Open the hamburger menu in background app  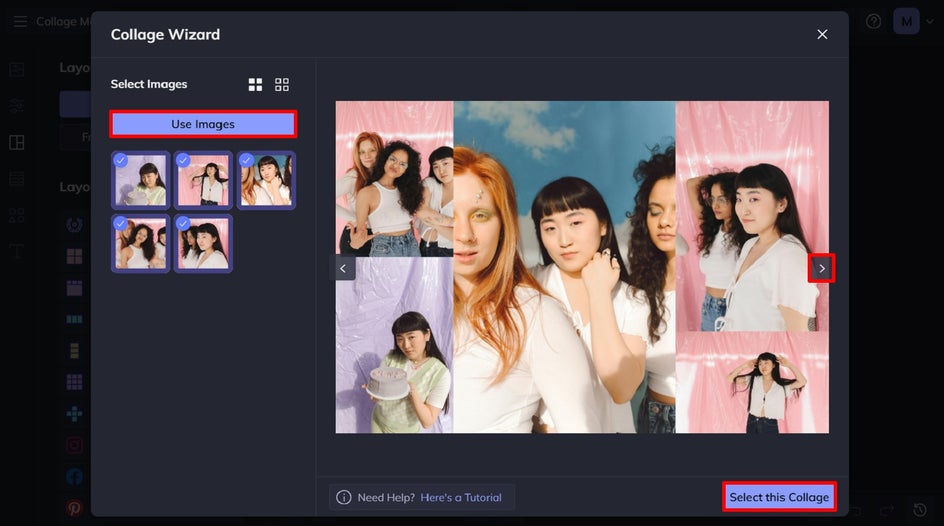click(x=20, y=22)
